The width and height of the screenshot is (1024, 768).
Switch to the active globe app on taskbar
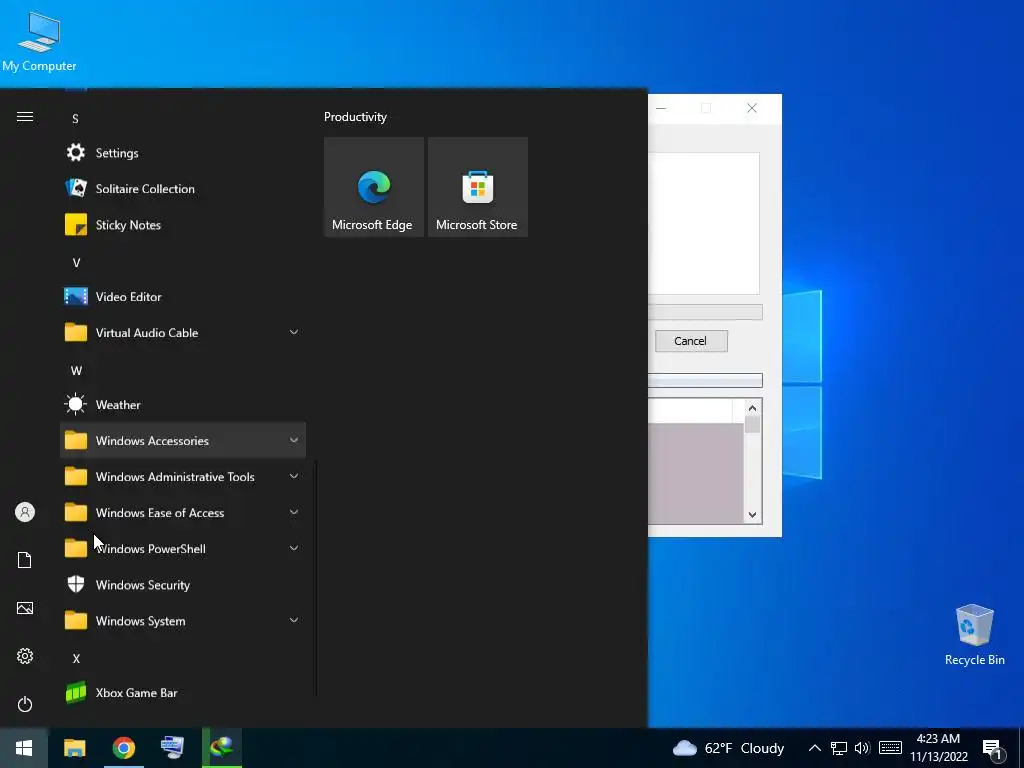(222, 748)
